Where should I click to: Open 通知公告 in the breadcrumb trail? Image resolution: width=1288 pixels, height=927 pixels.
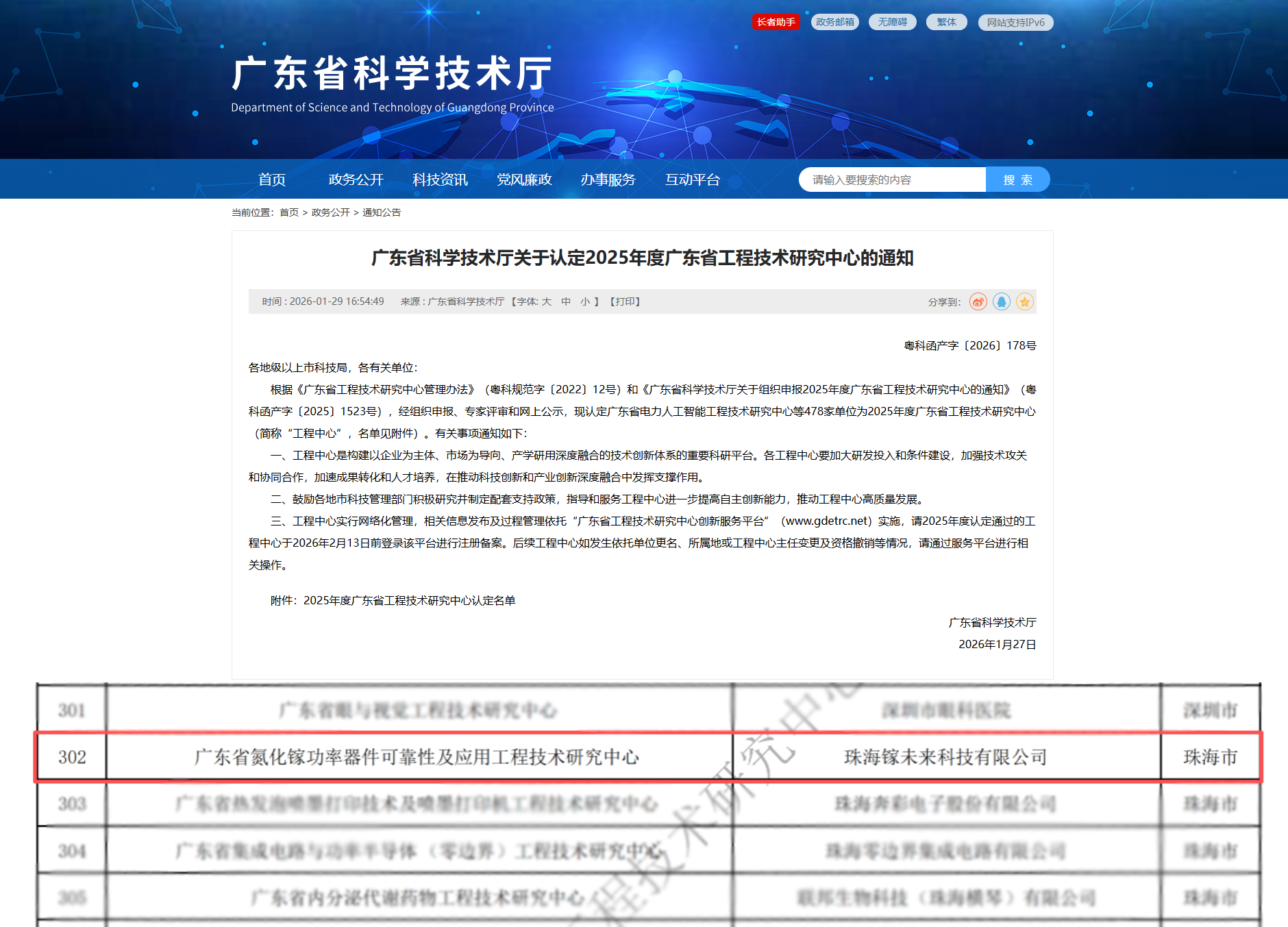click(382, 212)
